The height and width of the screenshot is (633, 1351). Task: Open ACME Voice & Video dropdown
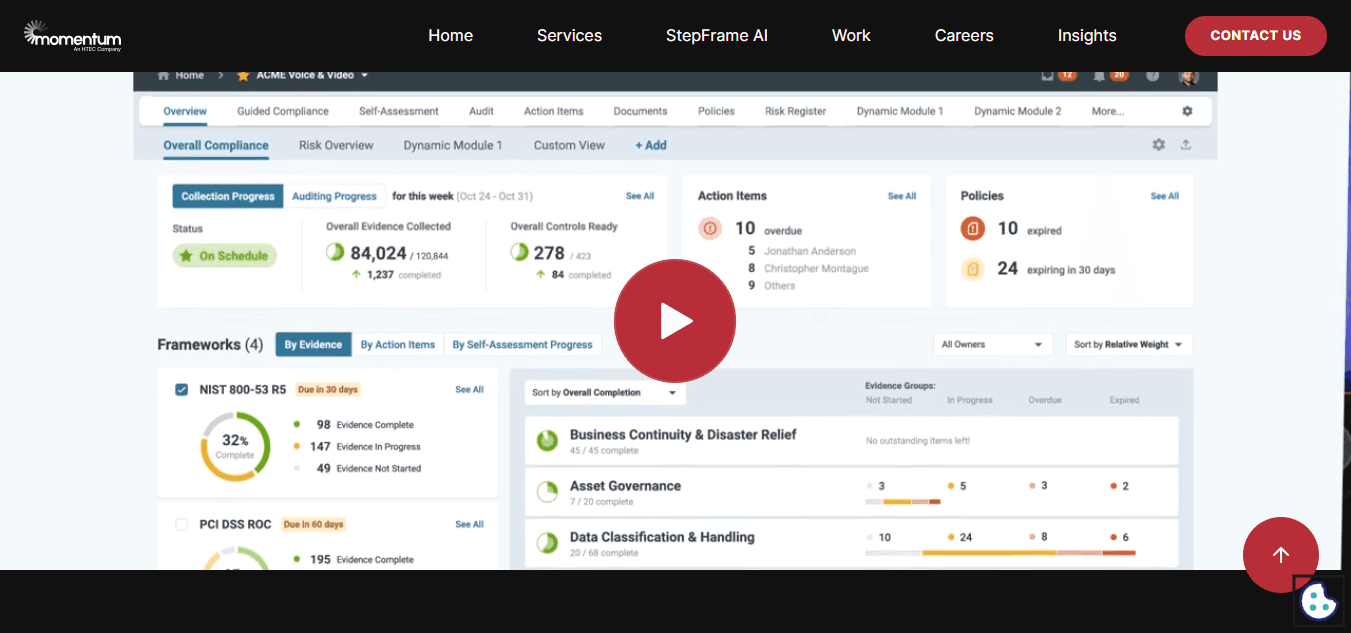click(312, 75)
